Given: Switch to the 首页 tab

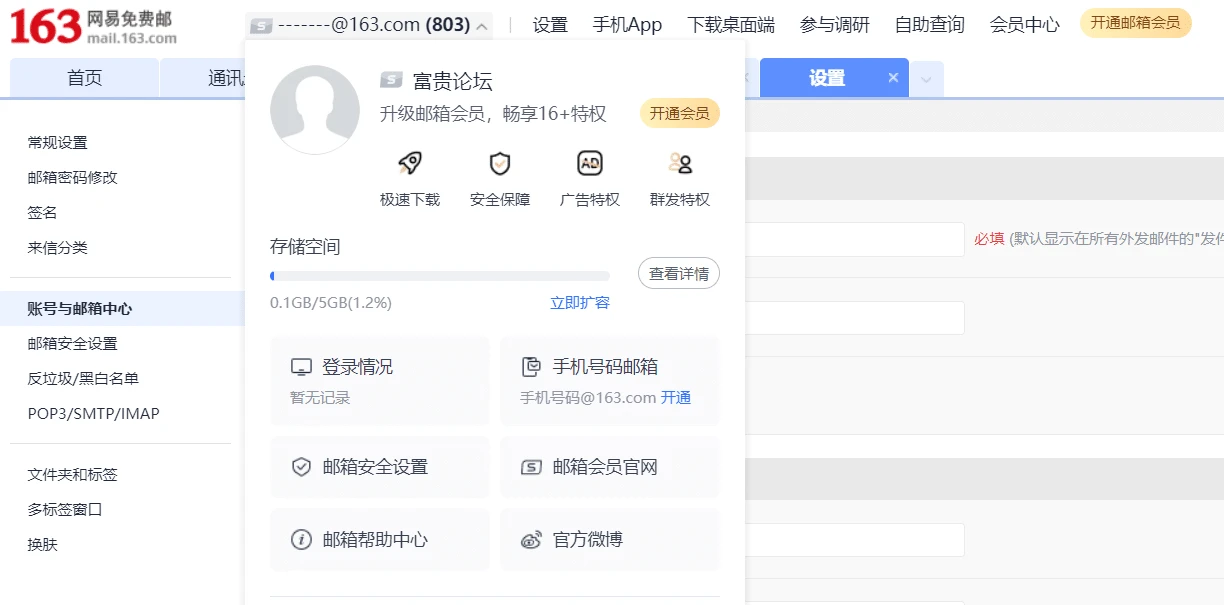Looking at the screenshot, I should pyautogui.click(x=84, y=78).
